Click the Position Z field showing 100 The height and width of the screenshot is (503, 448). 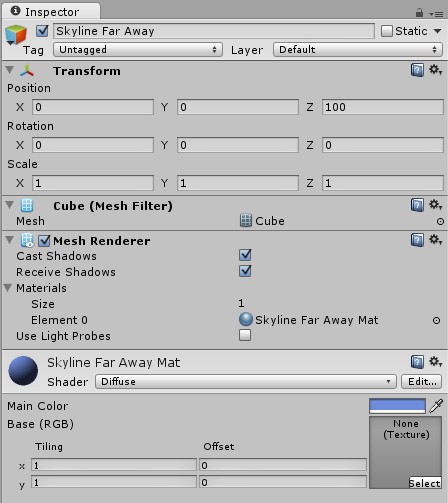(x=383, y=107)
